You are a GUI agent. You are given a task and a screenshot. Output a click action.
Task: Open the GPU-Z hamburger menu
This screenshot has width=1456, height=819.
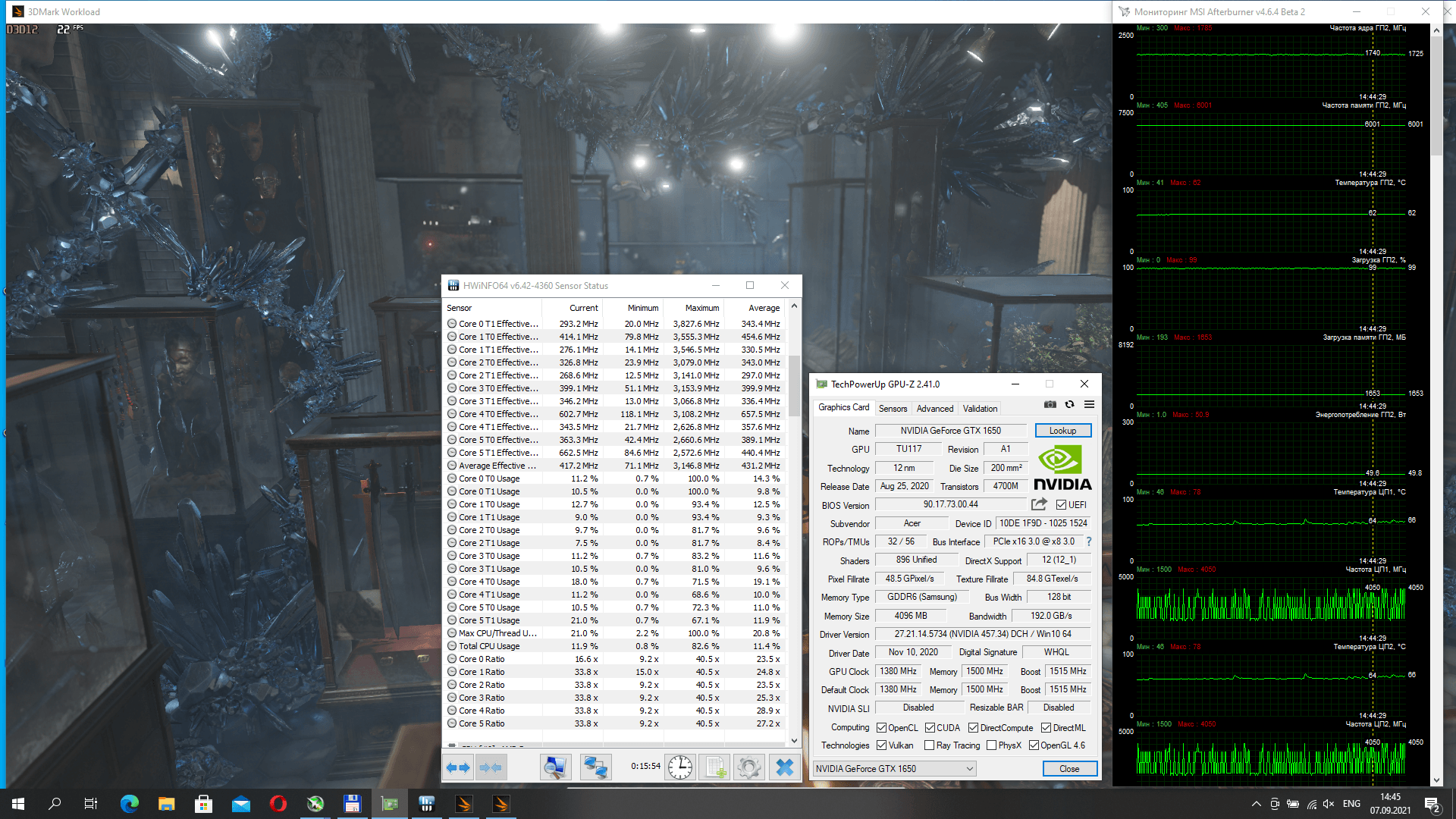[x=1089, y=404]
